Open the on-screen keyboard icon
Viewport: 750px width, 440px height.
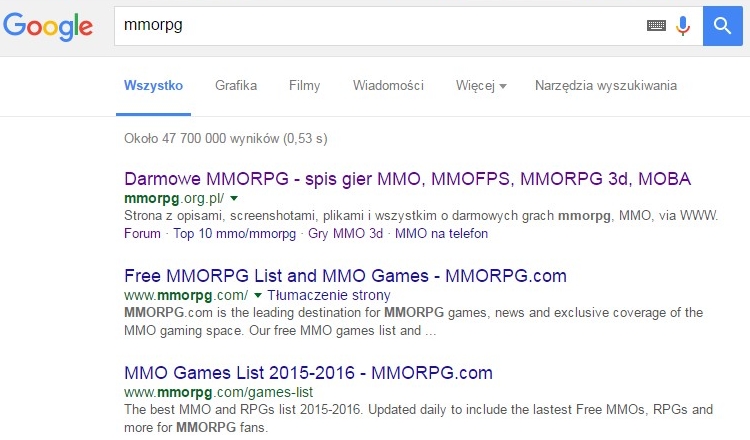click(656, 25)
